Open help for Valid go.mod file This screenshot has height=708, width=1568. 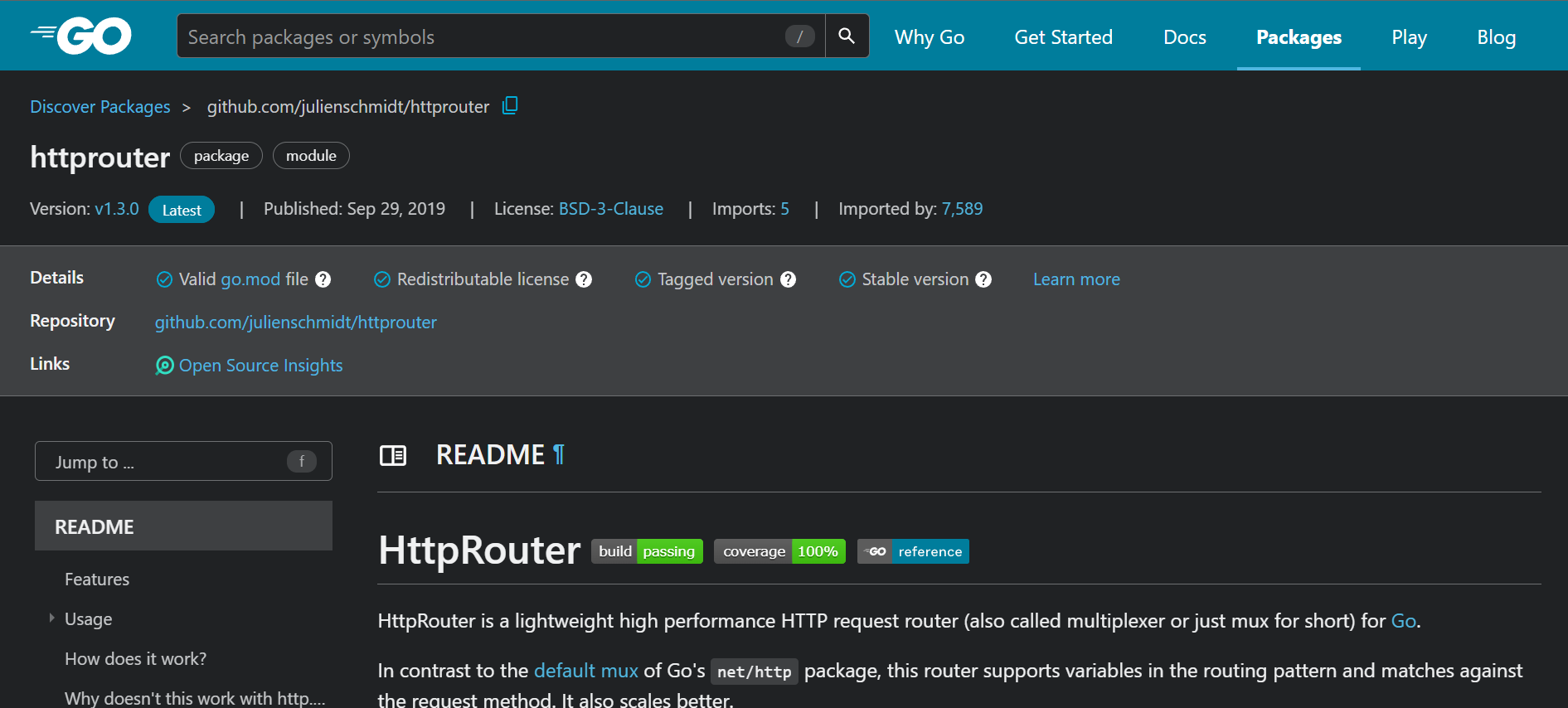[x=323, y=279]
